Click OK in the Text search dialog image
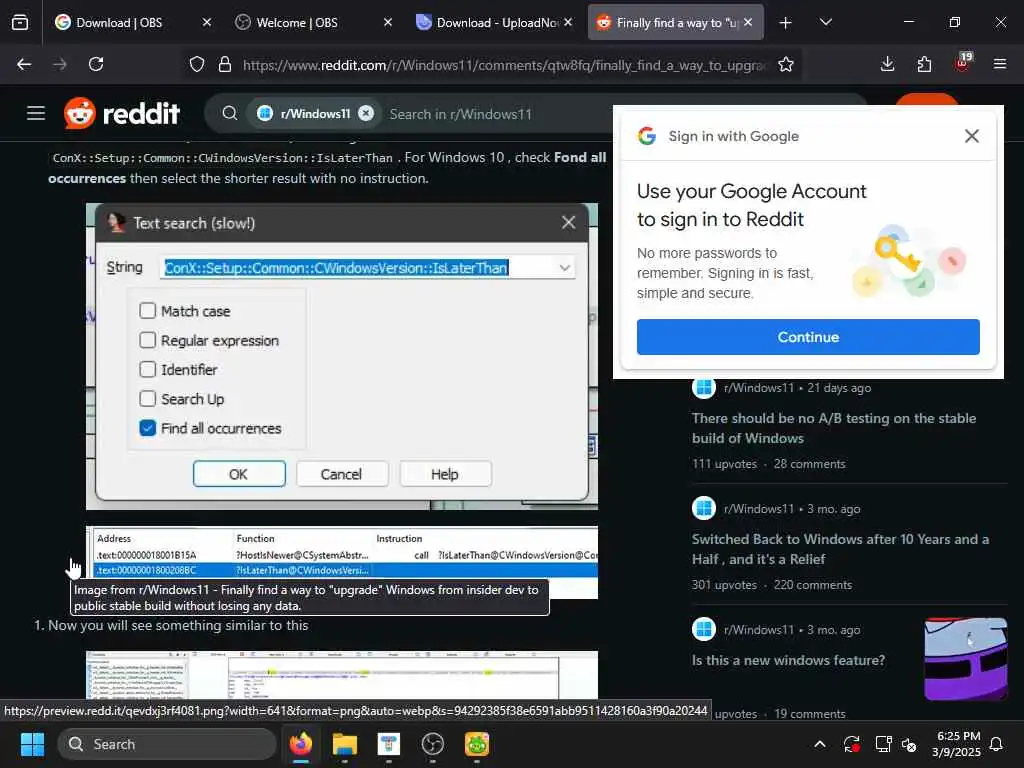This screenshot has height=768, width=1024. point(239,473)
